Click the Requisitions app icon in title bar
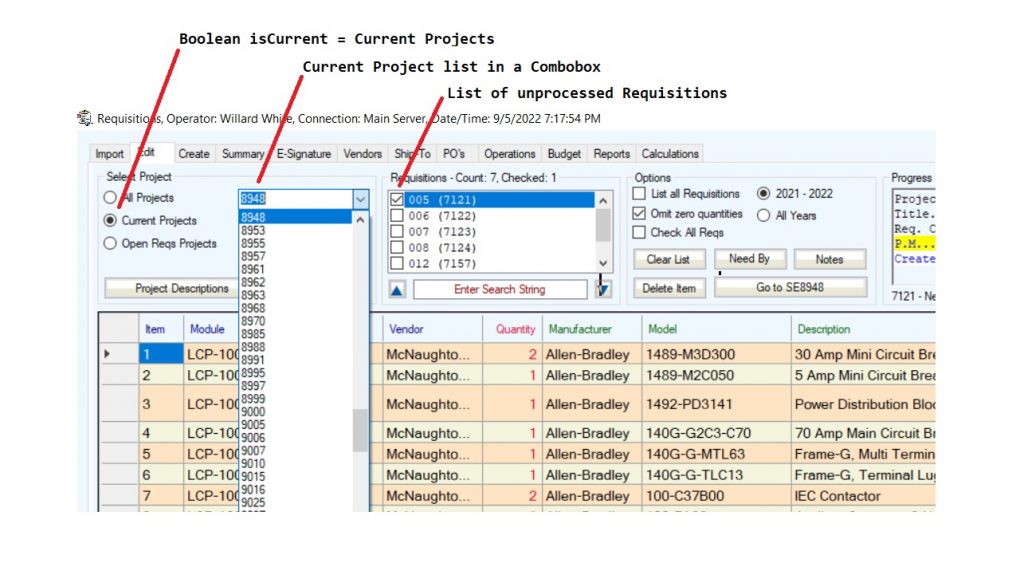The image size is (1024, 563). (85, 119)
